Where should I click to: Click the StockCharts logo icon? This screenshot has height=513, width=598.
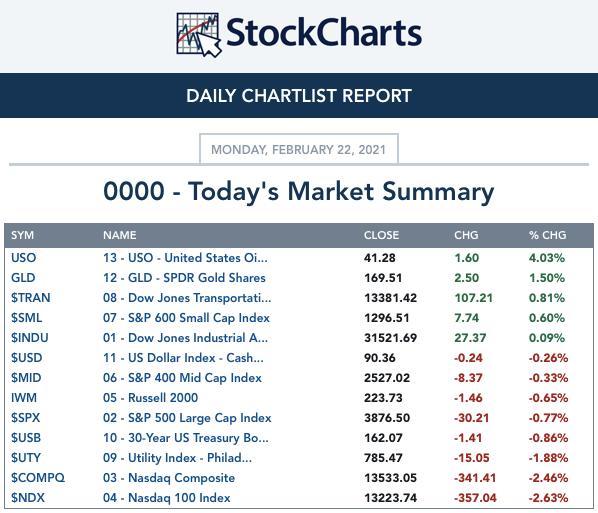point(199,35)
